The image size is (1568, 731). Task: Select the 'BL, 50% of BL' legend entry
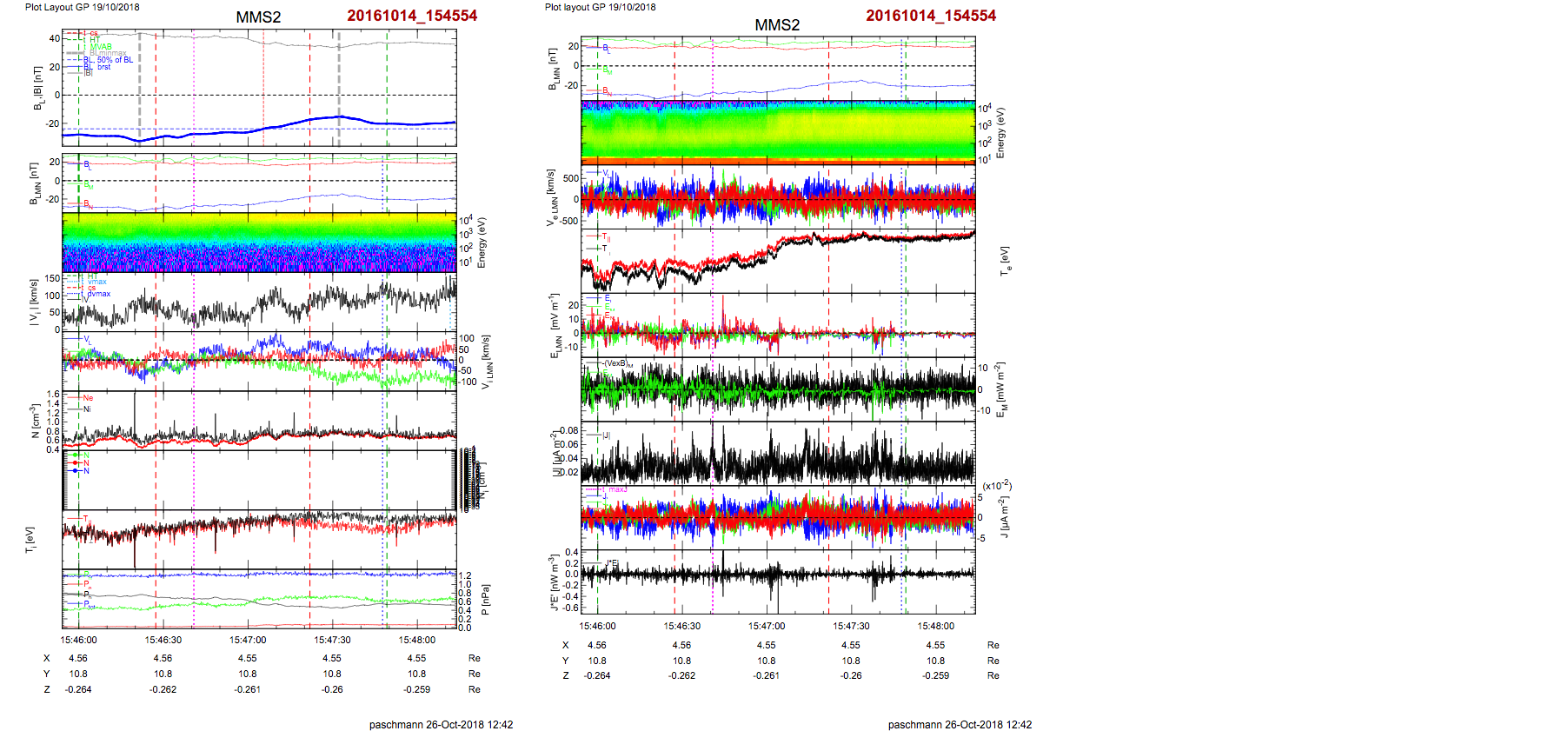coord(109,60)
